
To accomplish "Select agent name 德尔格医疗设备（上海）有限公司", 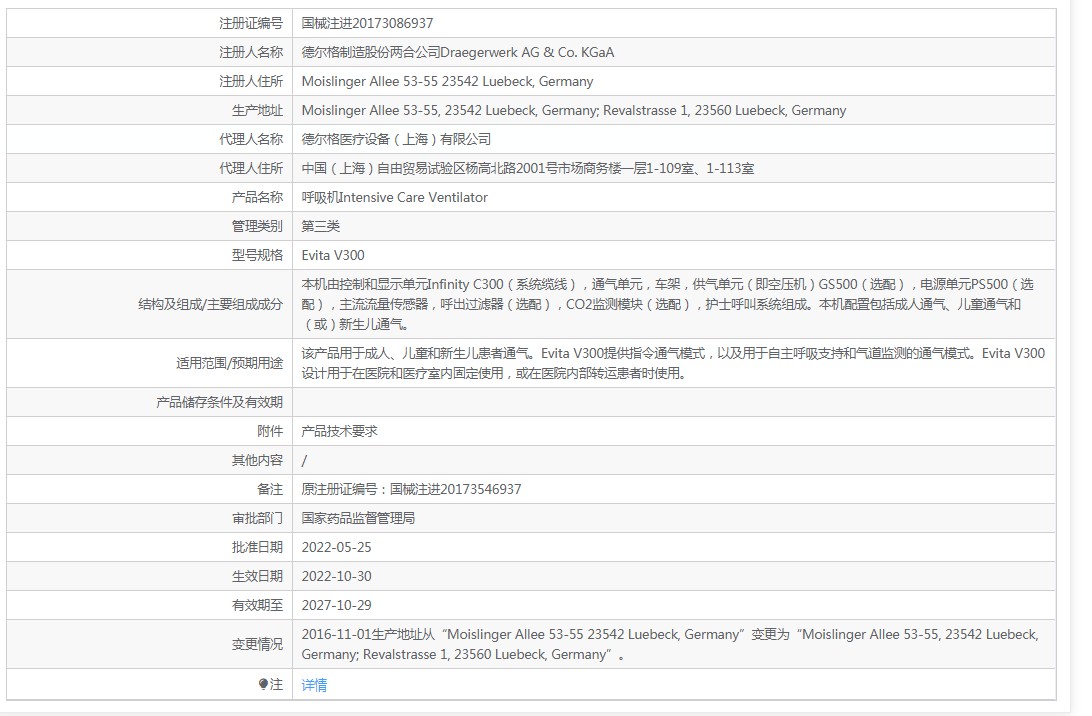I will click(396, 139).
